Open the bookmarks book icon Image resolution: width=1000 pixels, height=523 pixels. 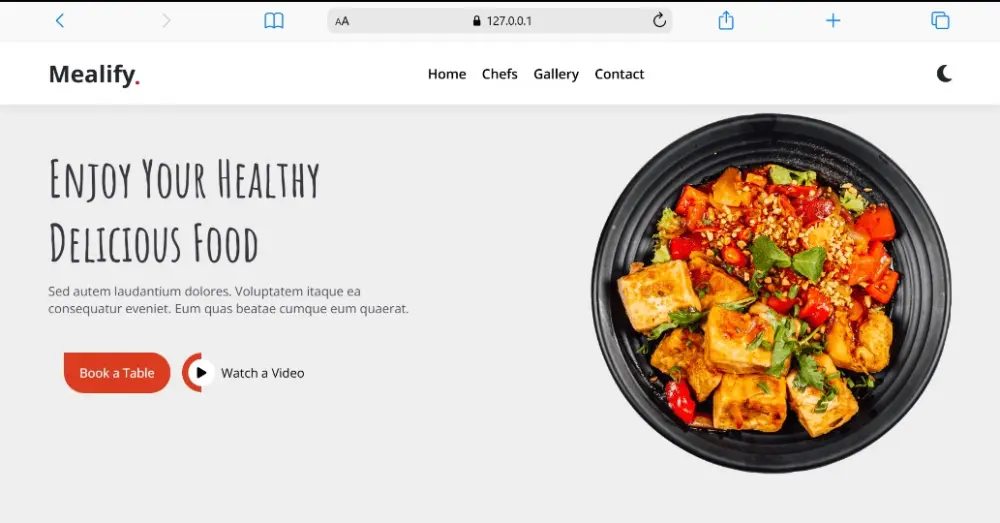(x=274, y=21)
